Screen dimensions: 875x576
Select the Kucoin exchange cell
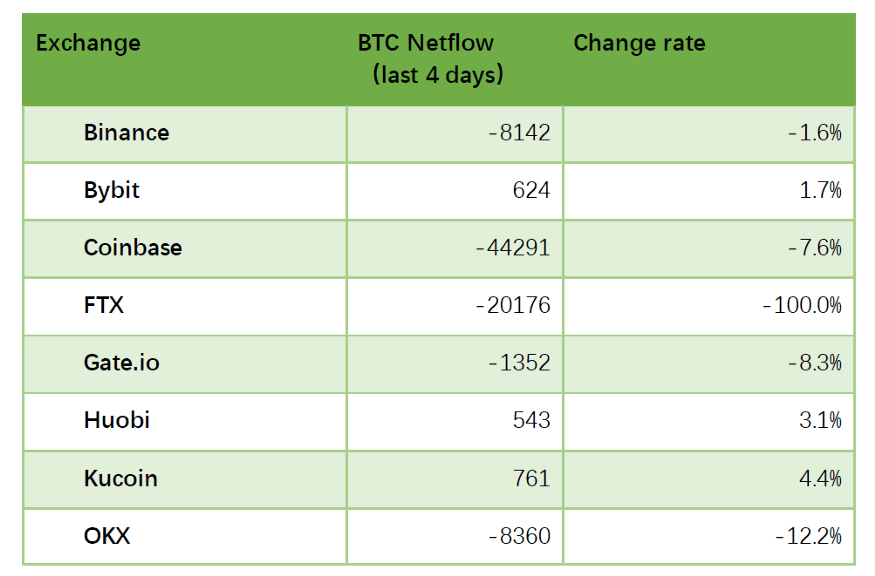[x=120, y=478]
